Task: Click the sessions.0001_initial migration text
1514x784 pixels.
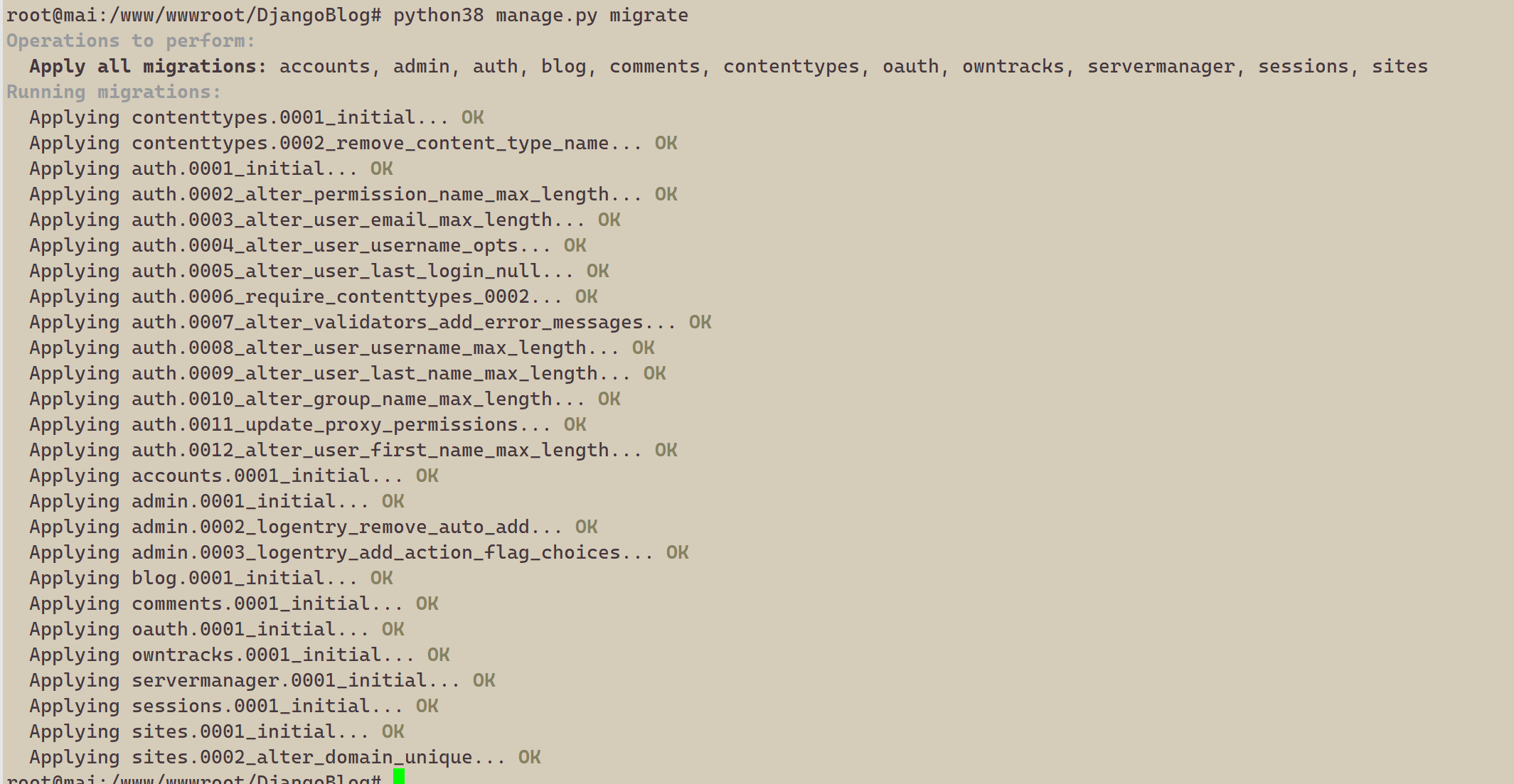Action: pyautogui.click(x=267, y=707)
